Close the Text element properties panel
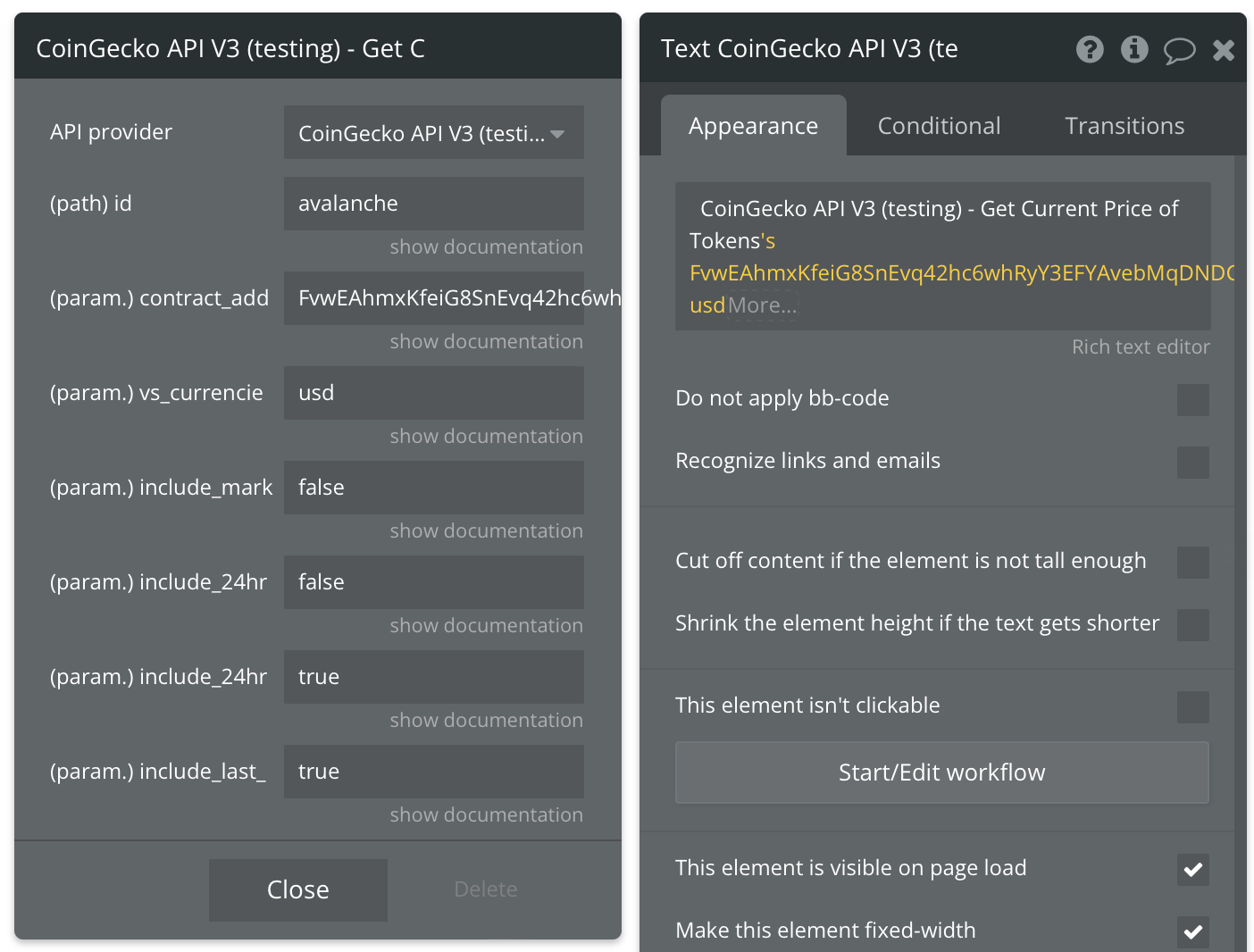Screen dimensions: 1254x952 1224,50
